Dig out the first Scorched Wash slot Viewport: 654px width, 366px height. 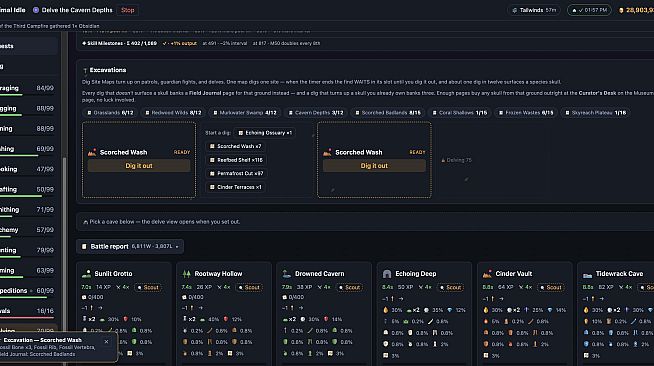pyautogui.click(x=139, y=166)
